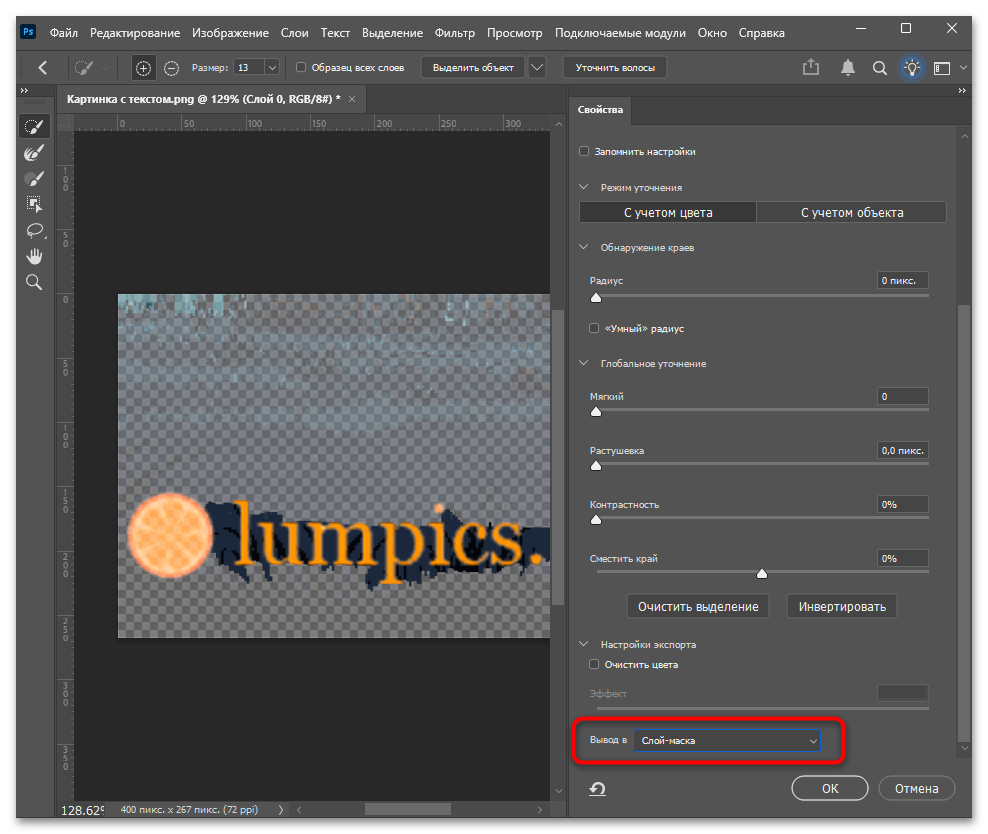Enable Образец всех слоев checkbox
The image size is (988, 834).
301,67
